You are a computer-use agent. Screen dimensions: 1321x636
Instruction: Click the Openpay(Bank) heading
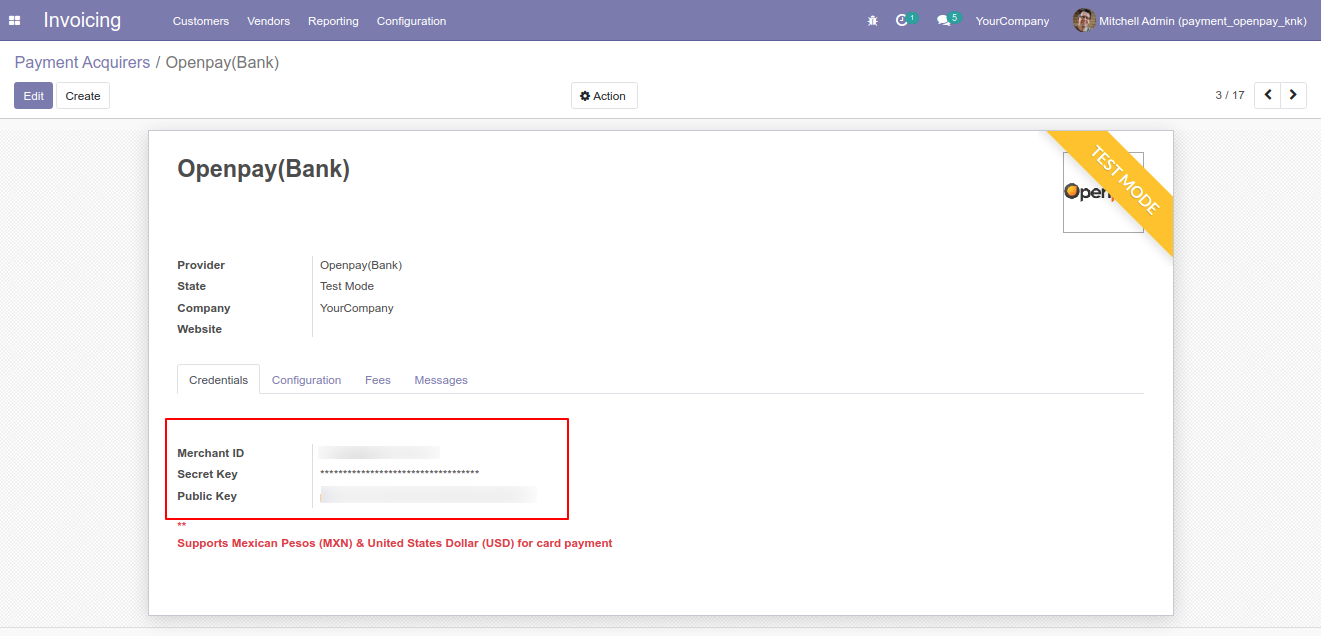[264, 169]
